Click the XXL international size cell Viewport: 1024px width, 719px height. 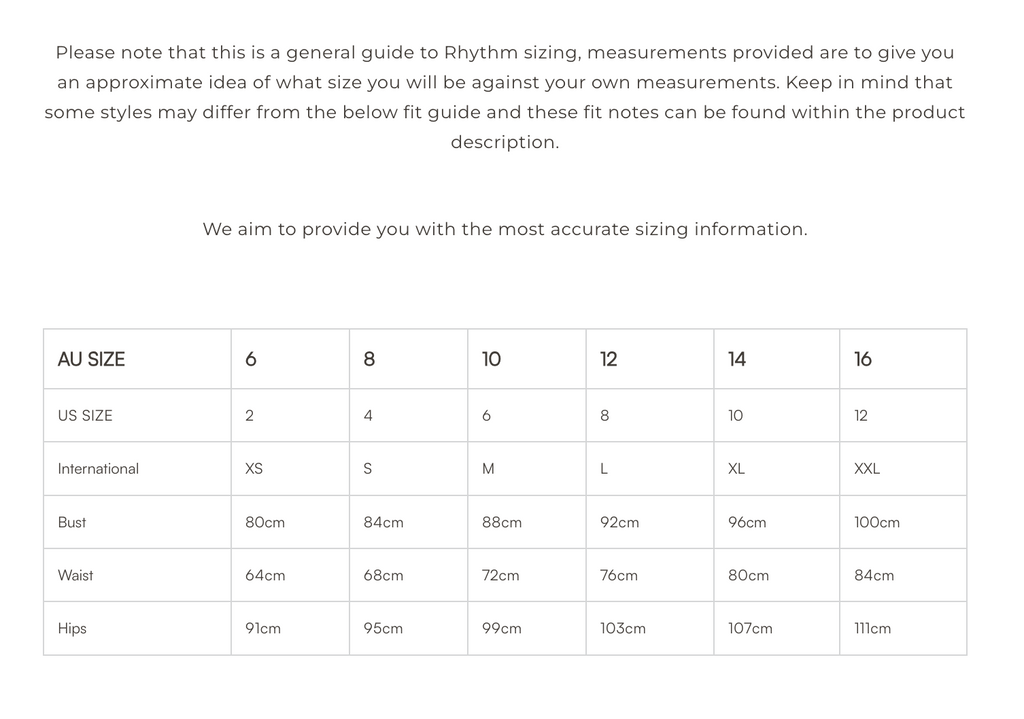pyautogui.click(x=867, y=468)
